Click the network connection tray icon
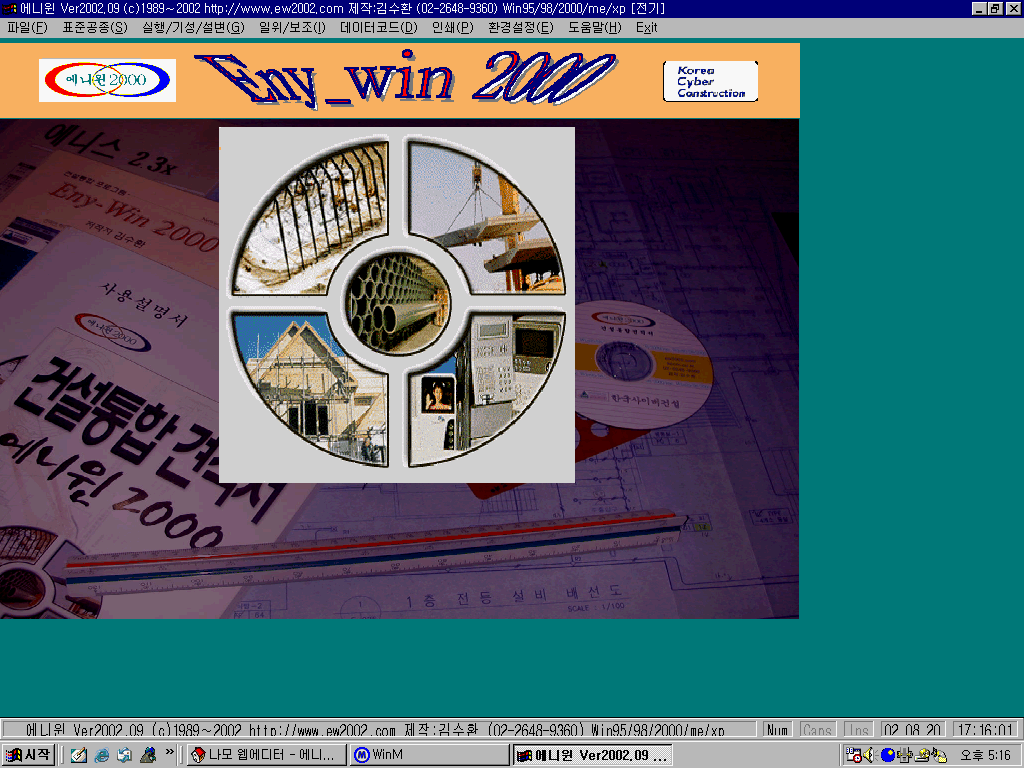Image resolution: width=1024 pixels, height=768 pixels. (x=904, y=756)
